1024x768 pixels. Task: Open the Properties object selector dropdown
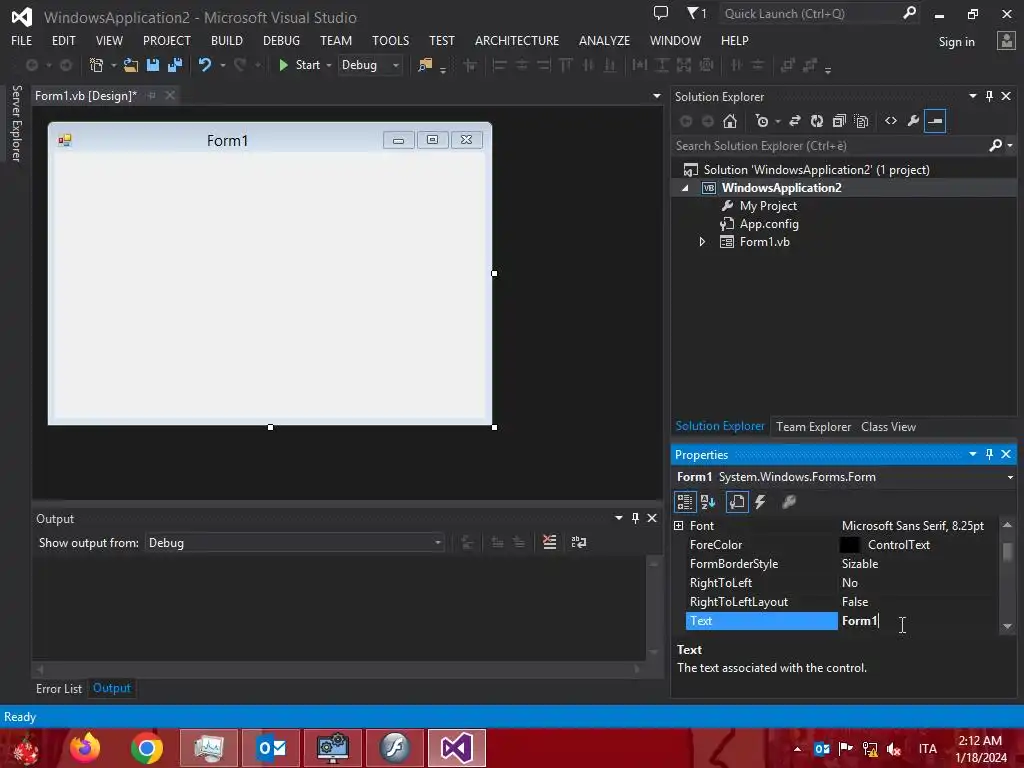click(1010, 477)
